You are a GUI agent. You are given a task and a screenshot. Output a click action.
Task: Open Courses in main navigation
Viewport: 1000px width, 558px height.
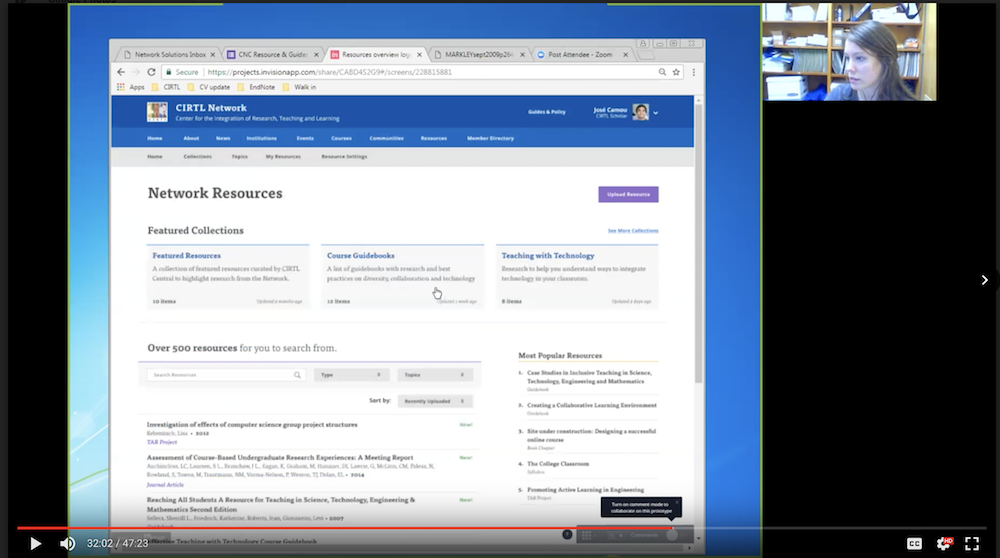[x=341, y=138]
